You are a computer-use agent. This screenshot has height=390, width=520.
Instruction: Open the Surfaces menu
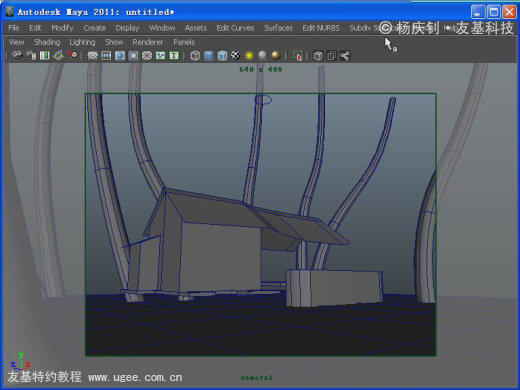278,28
